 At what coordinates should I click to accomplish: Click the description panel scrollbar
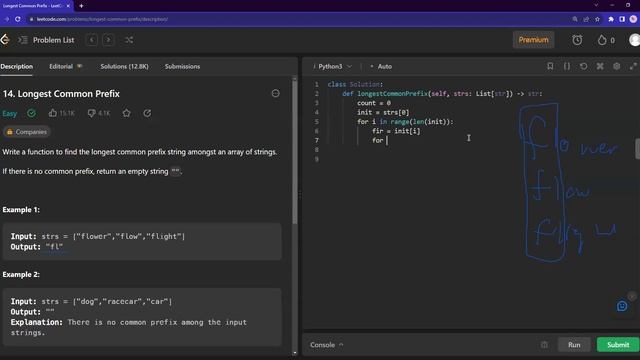tap(294, 151)
